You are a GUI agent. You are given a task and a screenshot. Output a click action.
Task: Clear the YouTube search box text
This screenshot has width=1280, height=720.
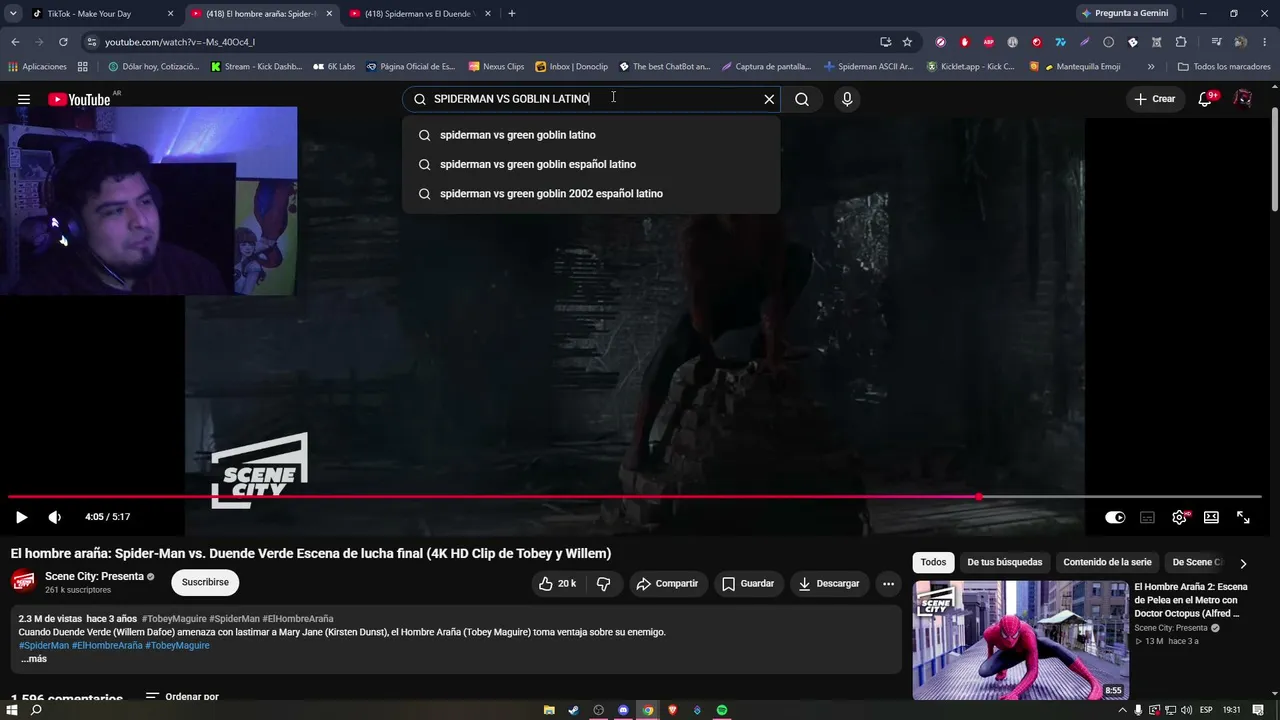[769, 99]
